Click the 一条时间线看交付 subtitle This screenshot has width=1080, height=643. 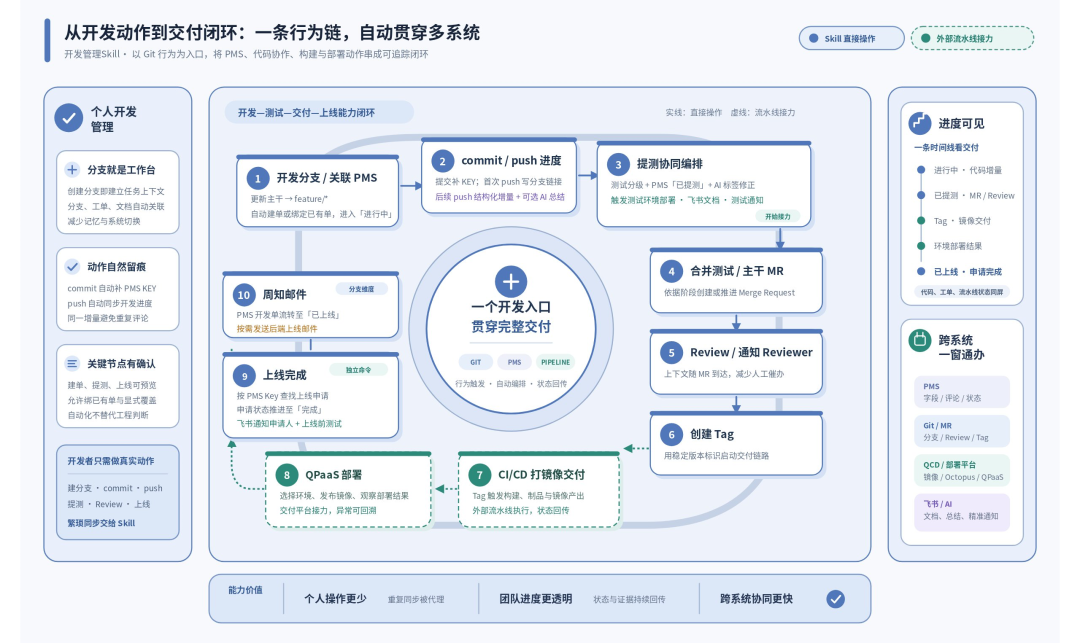[x=946, y=147]
